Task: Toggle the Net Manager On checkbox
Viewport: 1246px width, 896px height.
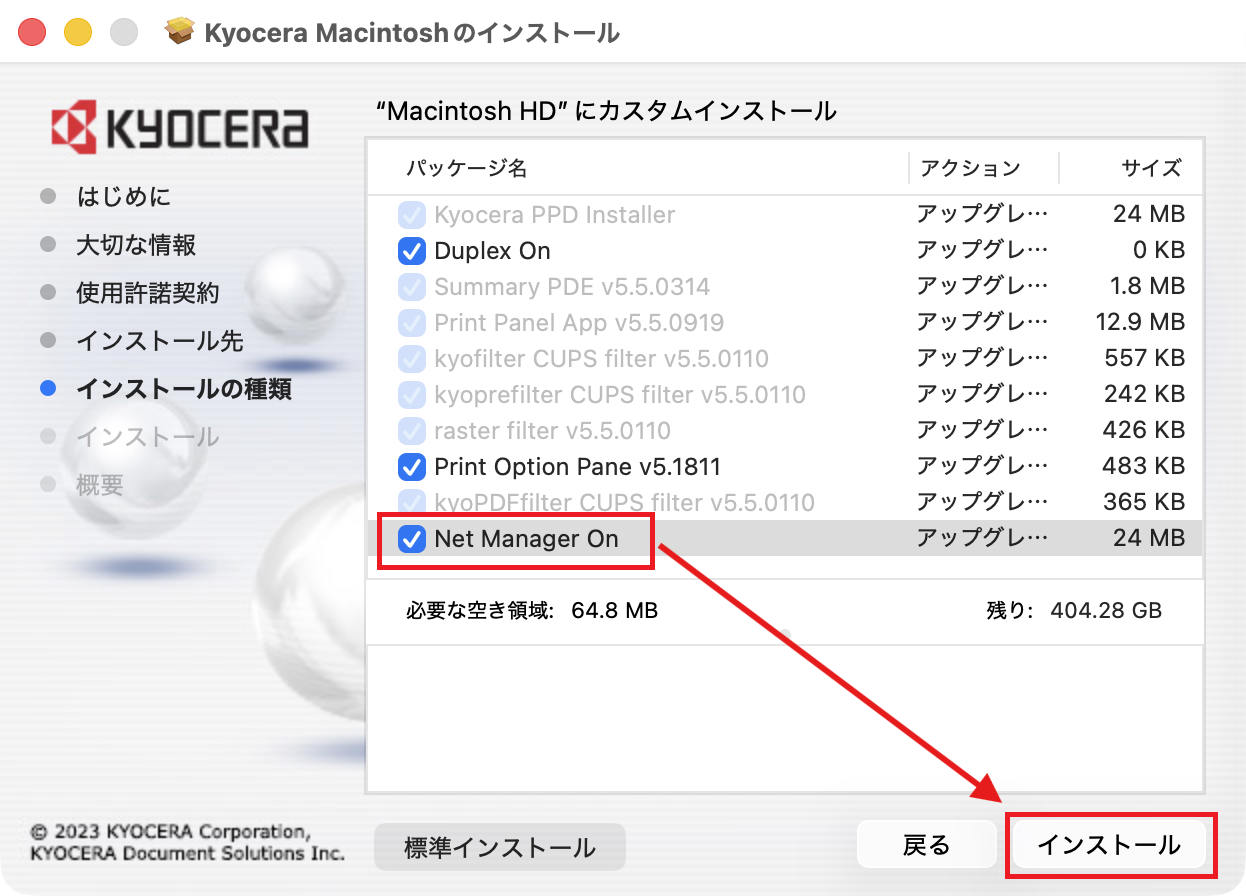Action: pos(411,539)
